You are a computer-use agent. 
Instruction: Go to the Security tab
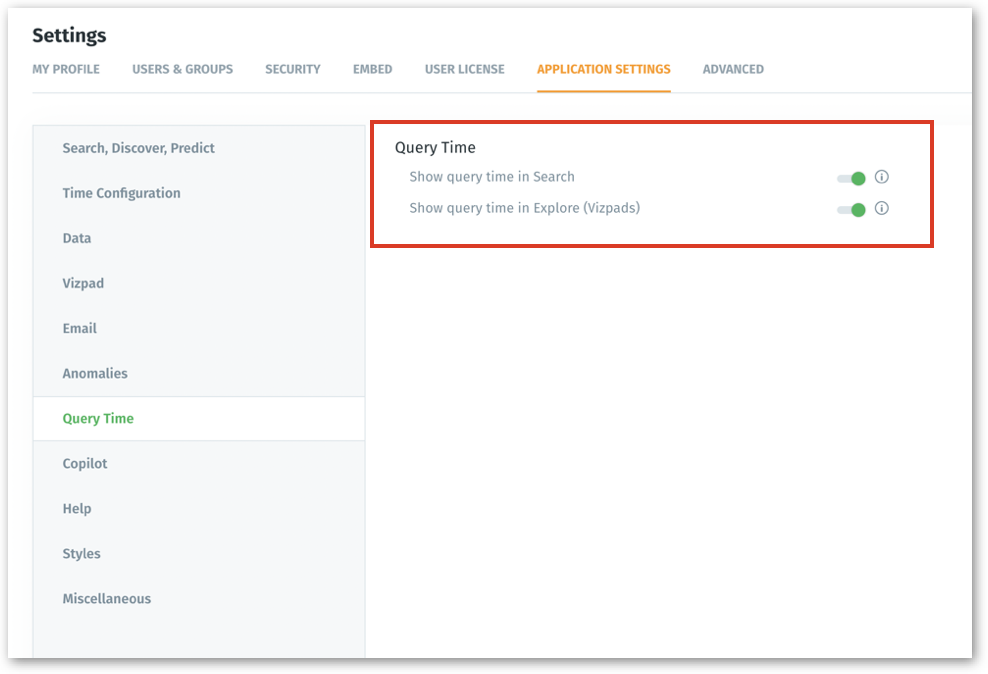(292, 69)
